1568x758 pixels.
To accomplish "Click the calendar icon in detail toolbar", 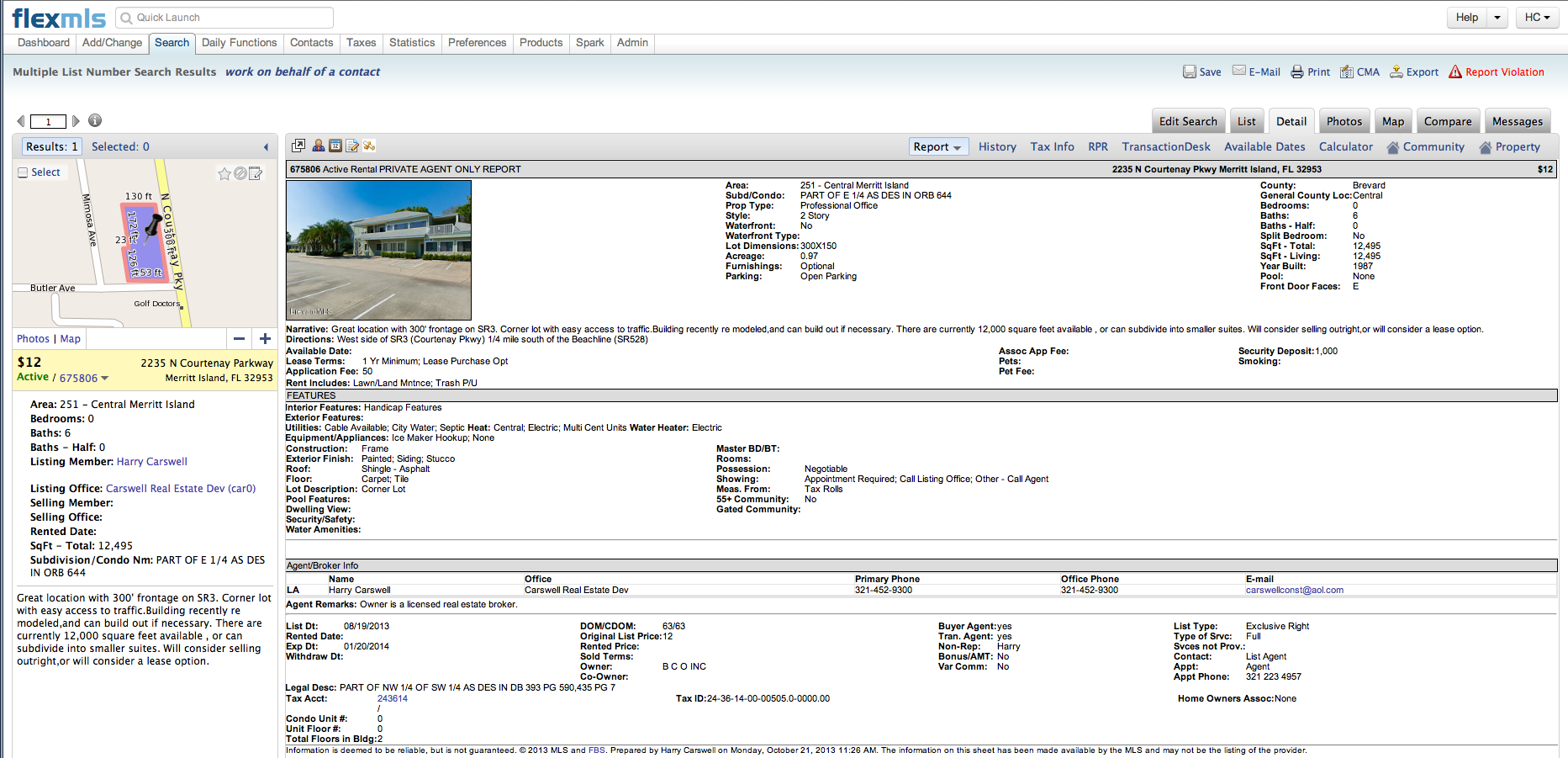I will coord(335,146).
